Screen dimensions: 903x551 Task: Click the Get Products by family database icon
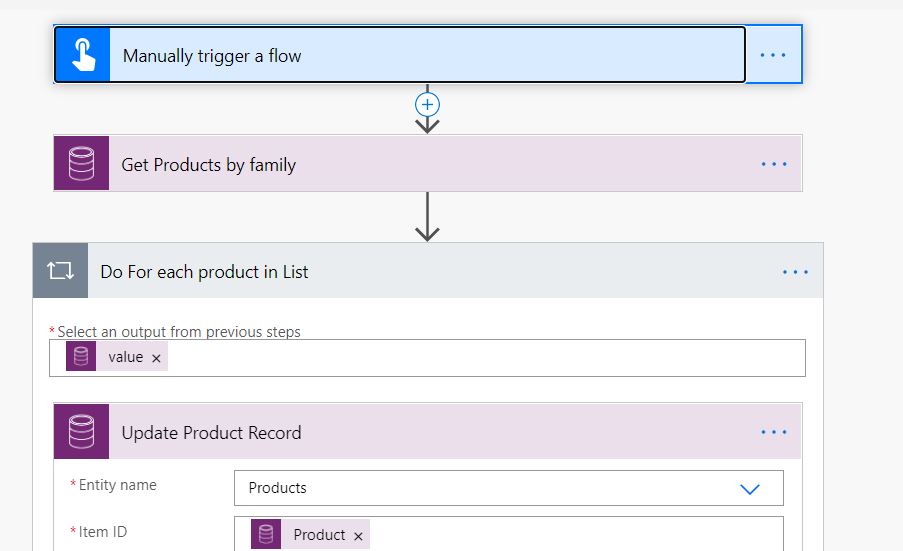[81, 164]
